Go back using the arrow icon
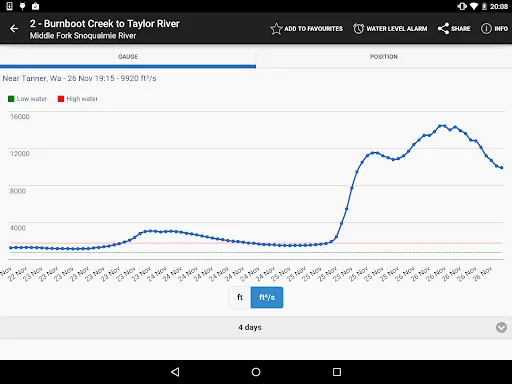Image resolution: width=512 pixels, height=384 pixels. [x=14, y=29]
